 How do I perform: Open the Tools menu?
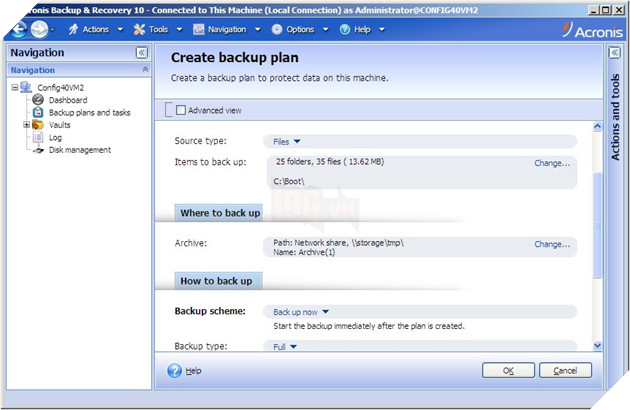(158, 29)
